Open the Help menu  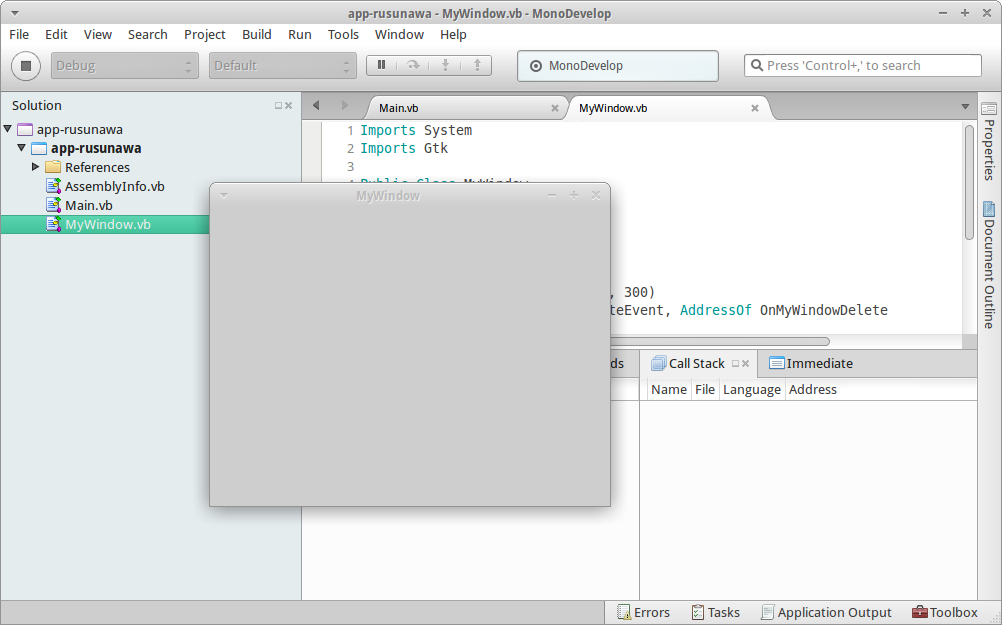click(x=453, y=35)
